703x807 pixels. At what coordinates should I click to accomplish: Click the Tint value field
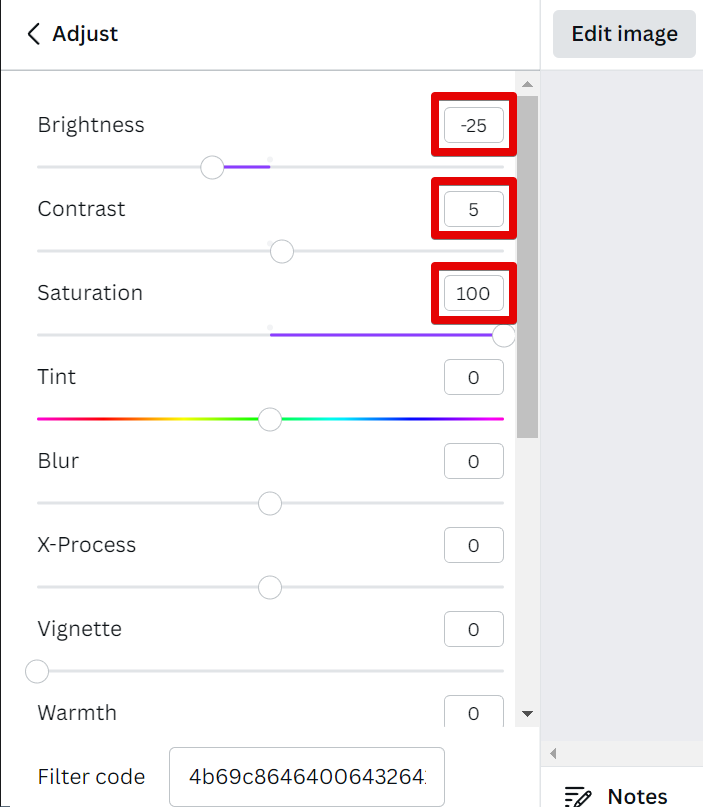click(x=473, y=377)
